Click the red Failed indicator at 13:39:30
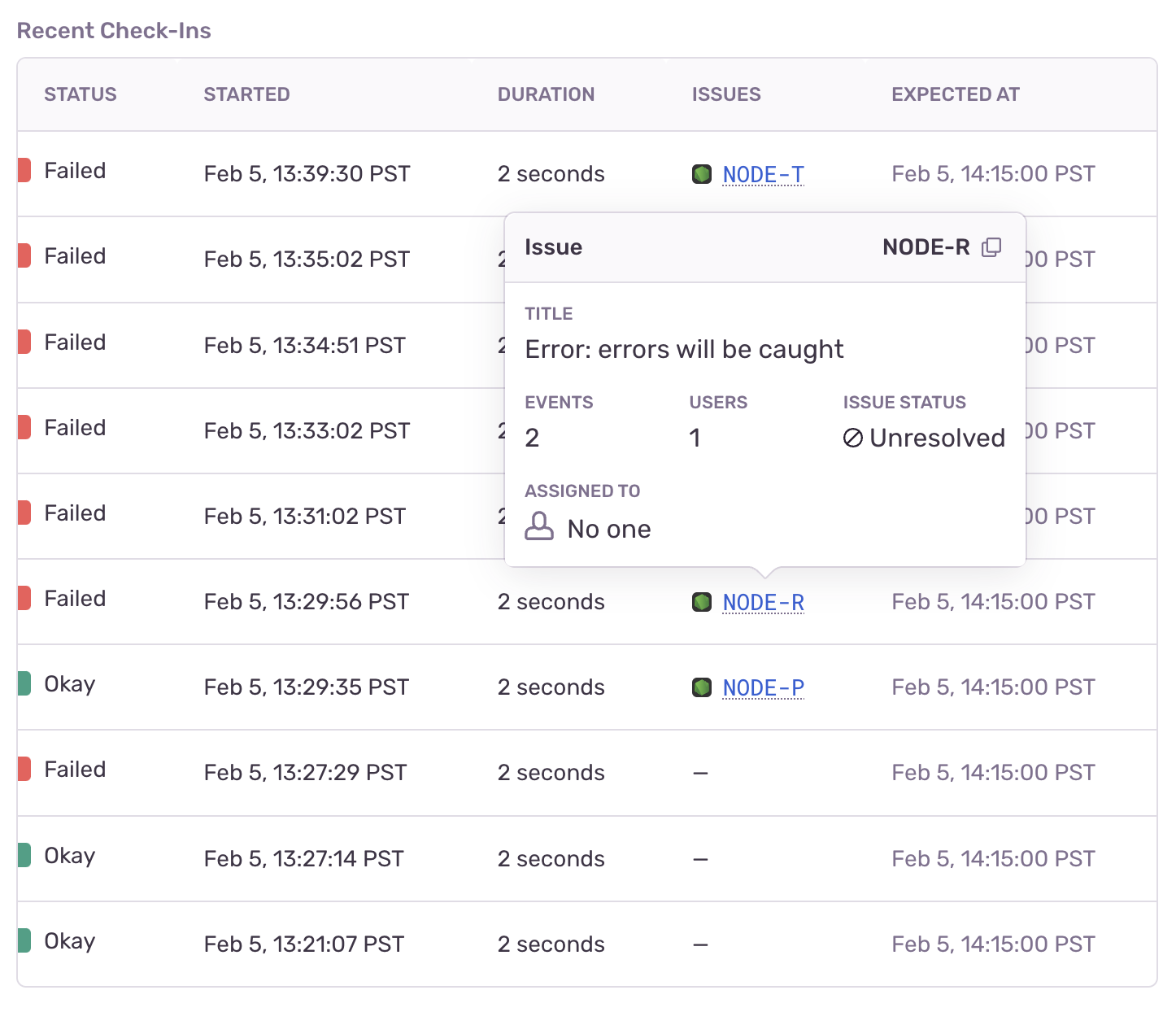Viewport: 1176px width, 1012px height. (24, 171)
